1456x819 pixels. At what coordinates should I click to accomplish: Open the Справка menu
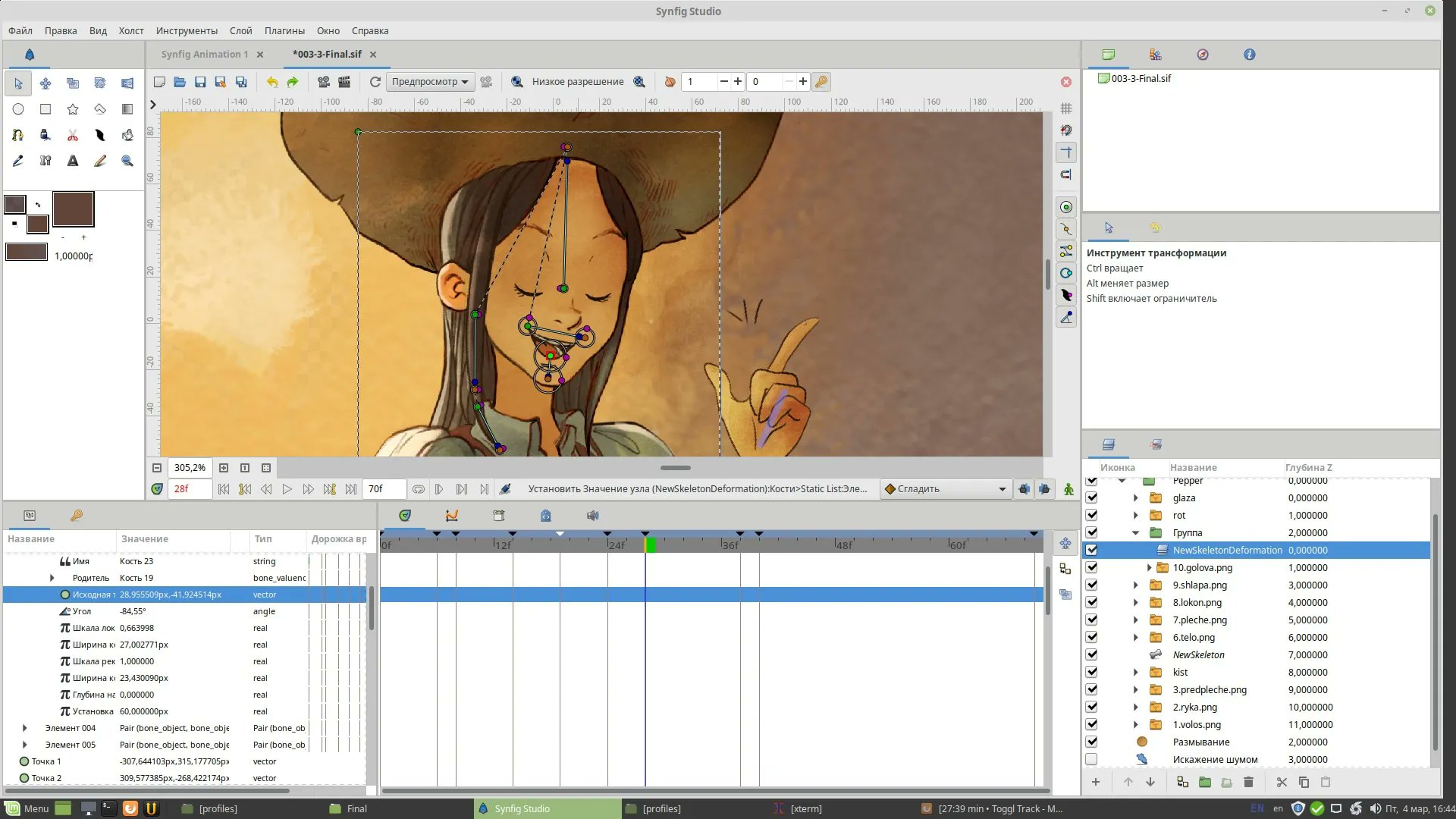(370, 31)
